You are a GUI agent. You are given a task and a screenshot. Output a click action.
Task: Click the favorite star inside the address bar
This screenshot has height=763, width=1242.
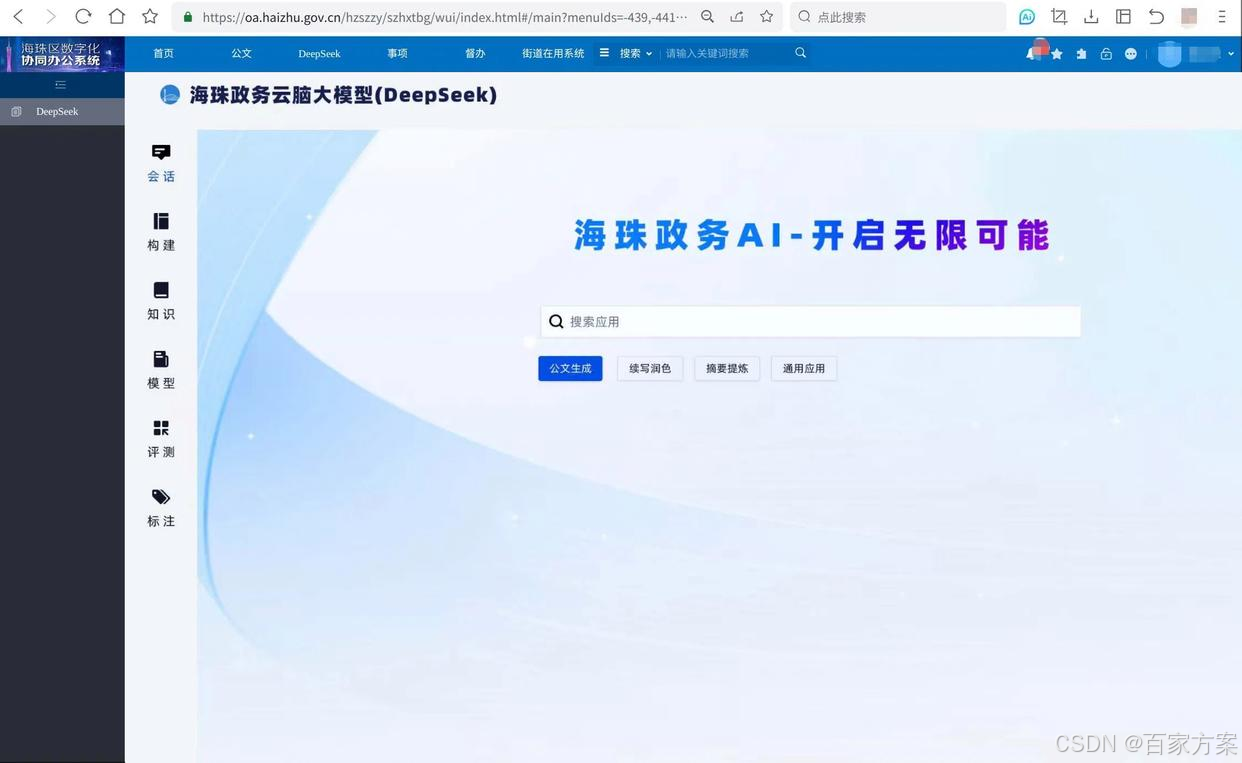[766, 16]
